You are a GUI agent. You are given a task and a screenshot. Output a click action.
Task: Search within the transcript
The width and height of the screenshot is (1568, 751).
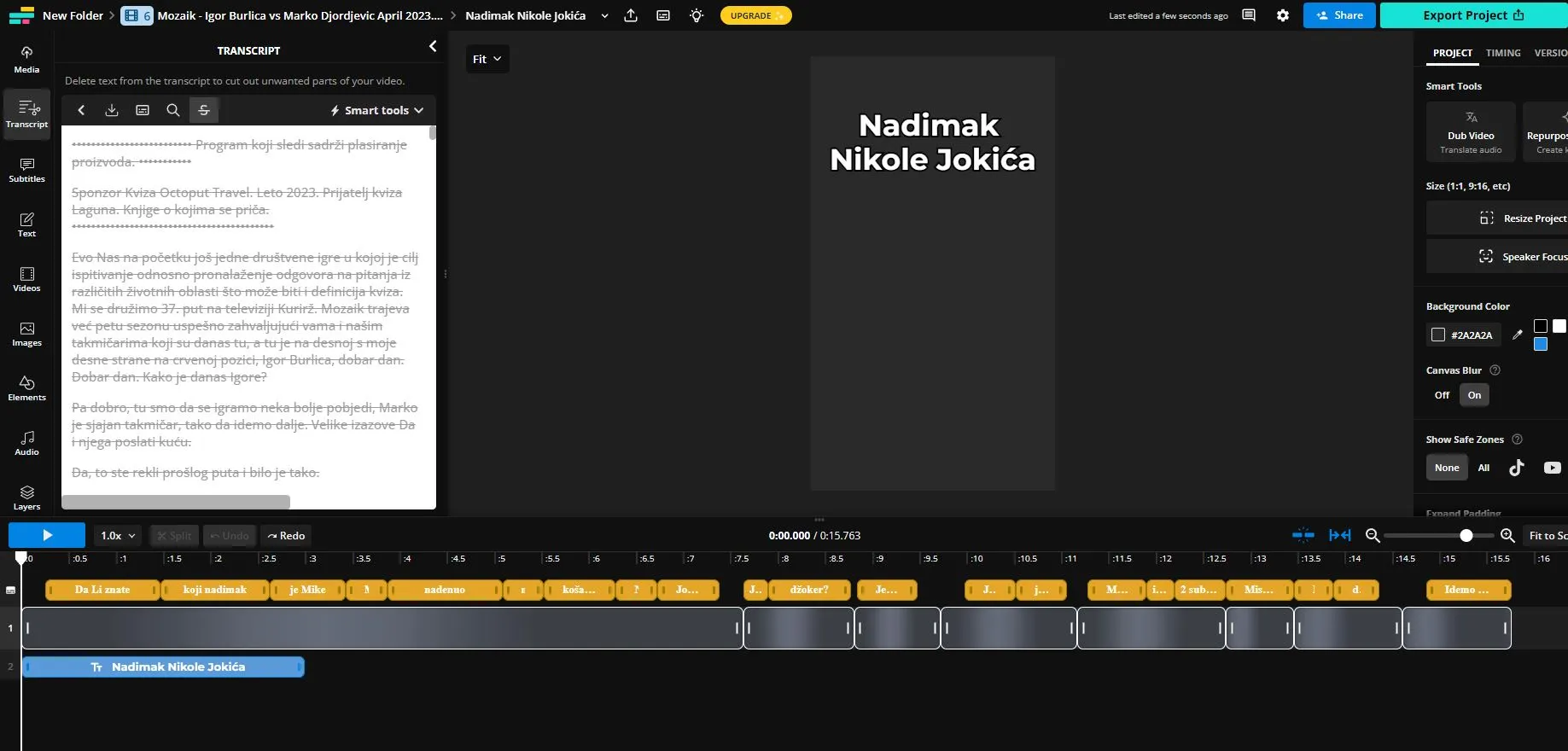pos(172,110)
